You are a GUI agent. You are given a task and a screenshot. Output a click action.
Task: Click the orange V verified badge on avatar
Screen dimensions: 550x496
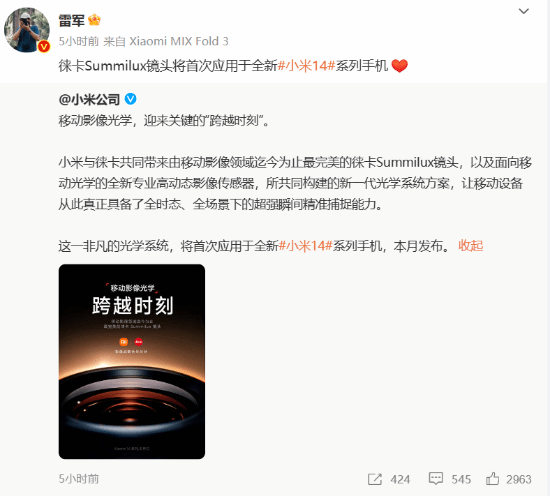44,46
